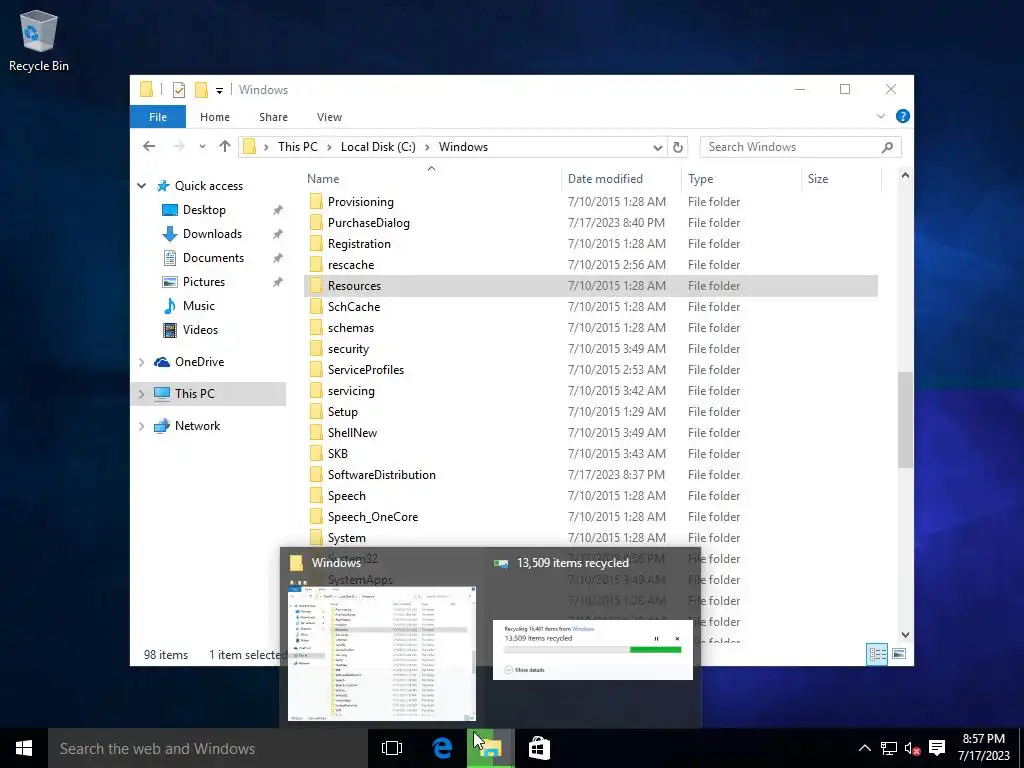The image size is (1024, 768).
Task: Switch to the Share ribbon tab
Action: (x=273, y=117)
